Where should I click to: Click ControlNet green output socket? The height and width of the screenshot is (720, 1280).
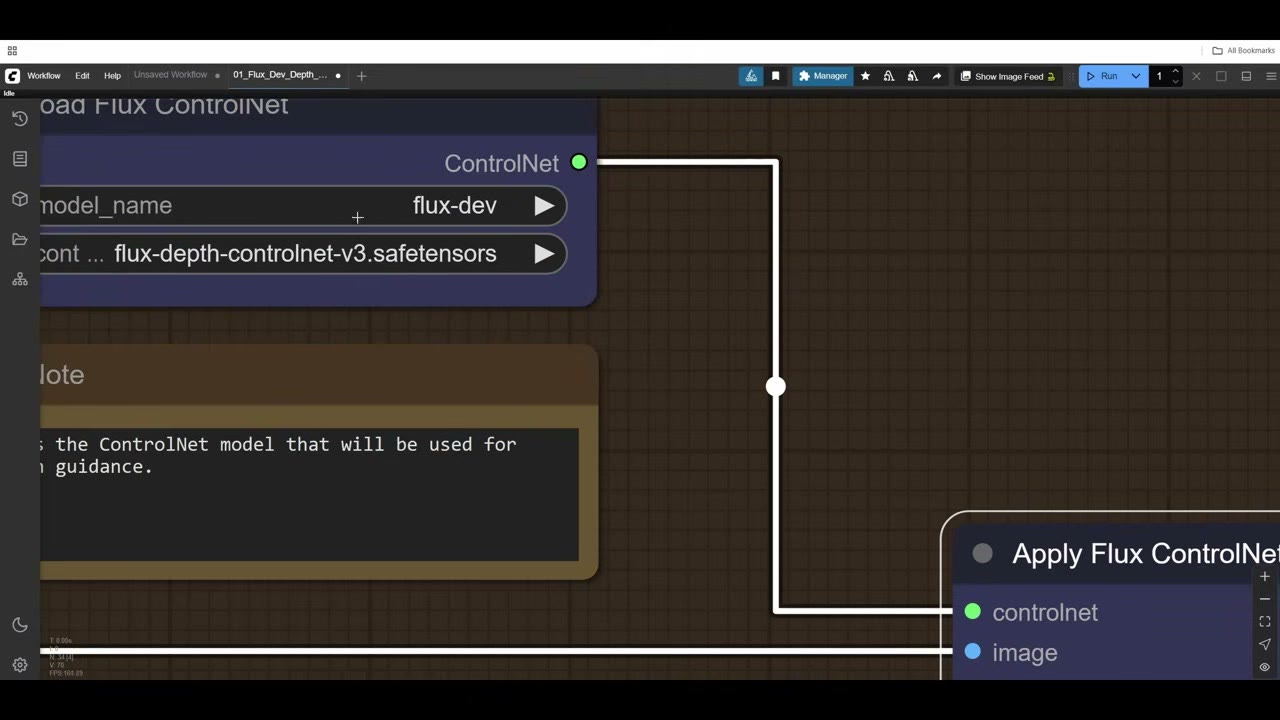(x=579, y=162)
